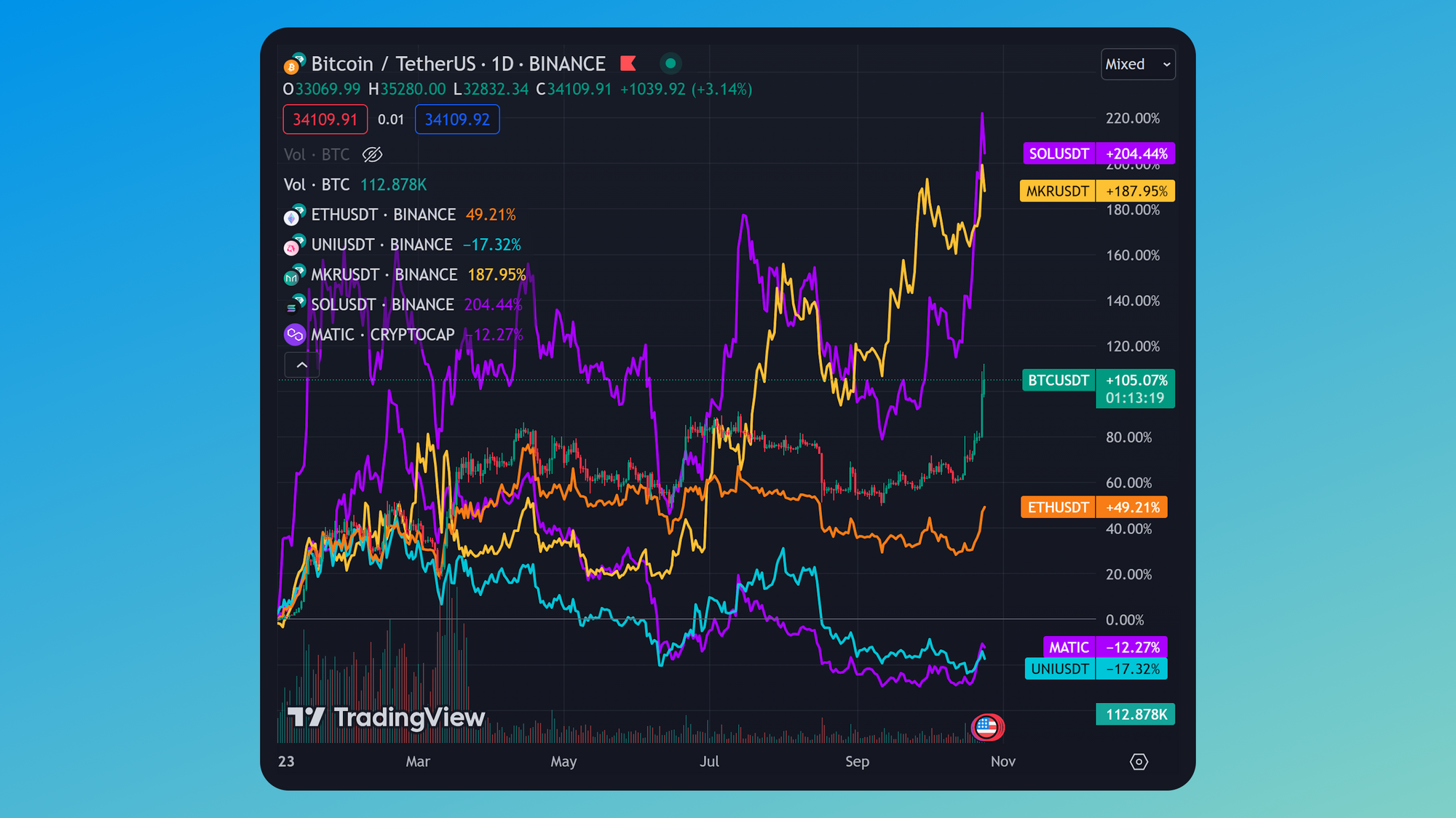Screen dimensions: 1456x818
Task: Click the blue buy price 34109.92
Action: pyautogui.click(x=457, y=119)
